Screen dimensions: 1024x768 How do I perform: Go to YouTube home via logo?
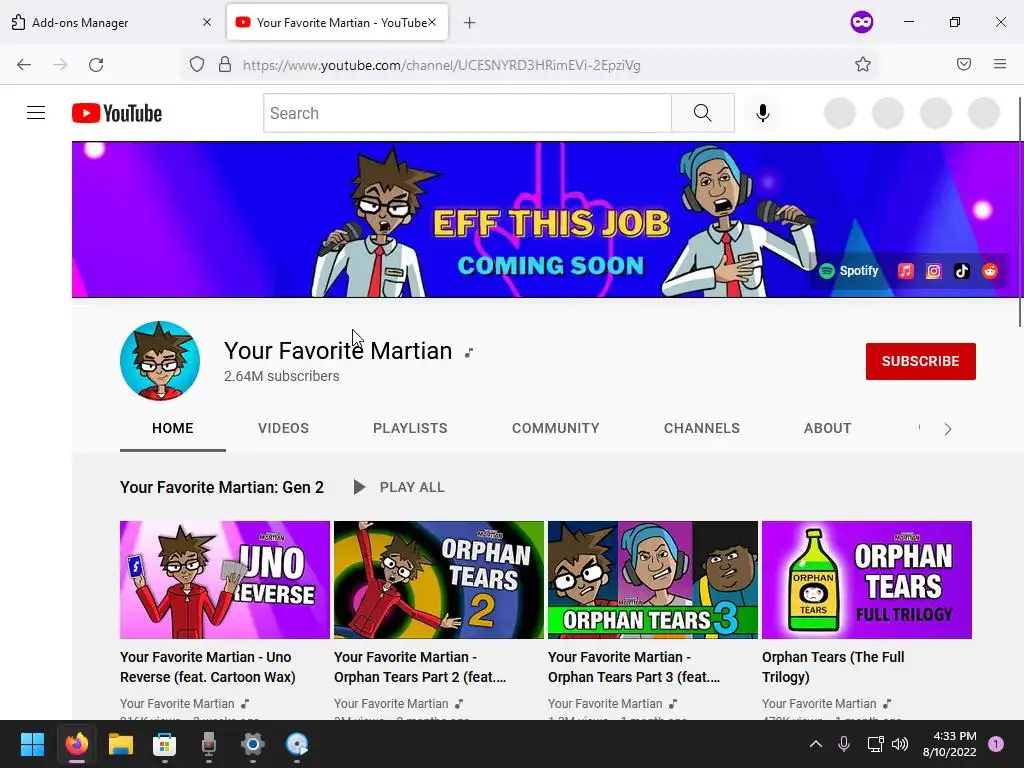coord(117,113)
